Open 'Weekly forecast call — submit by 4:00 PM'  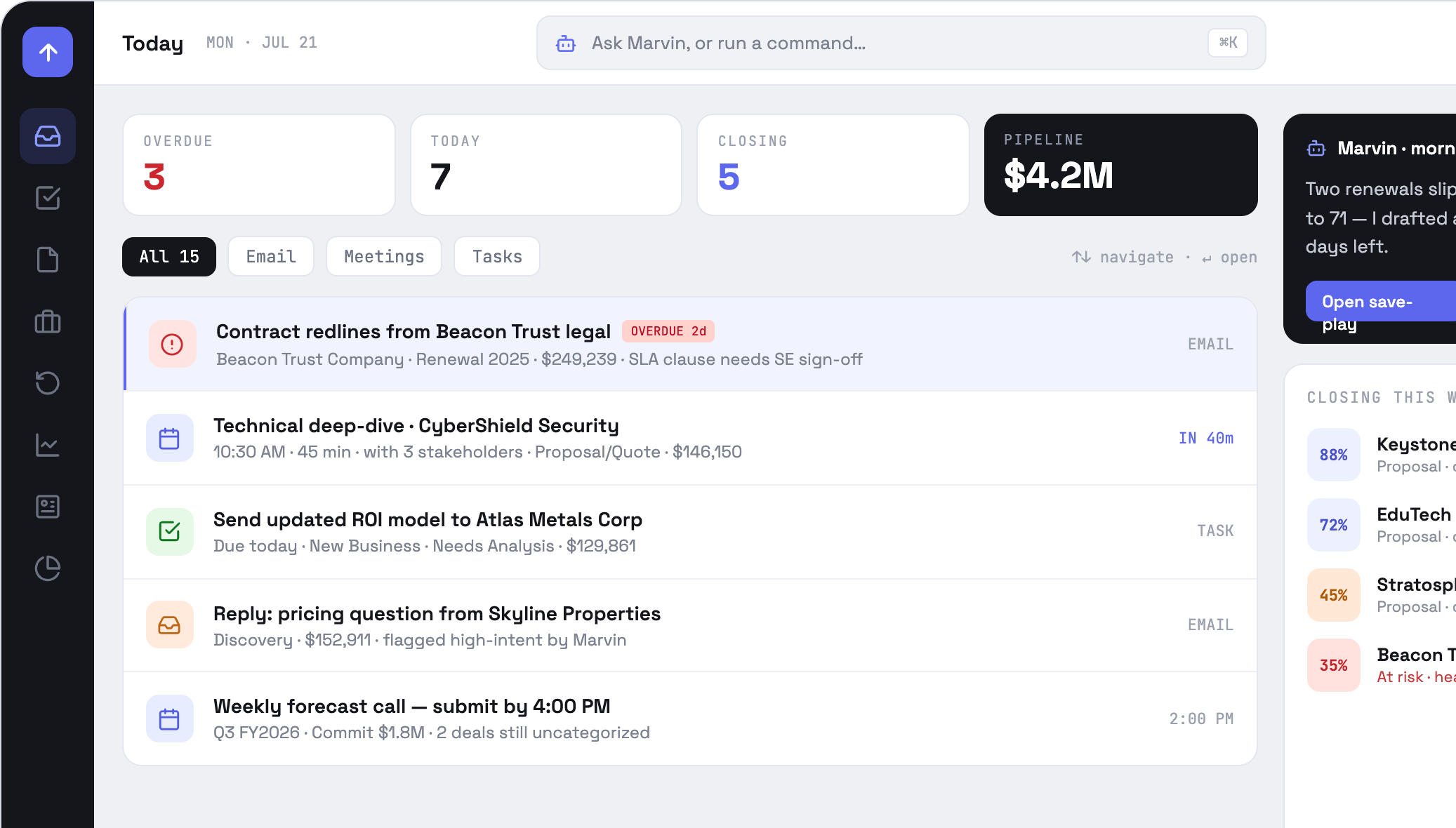click(x=691, y=719)
